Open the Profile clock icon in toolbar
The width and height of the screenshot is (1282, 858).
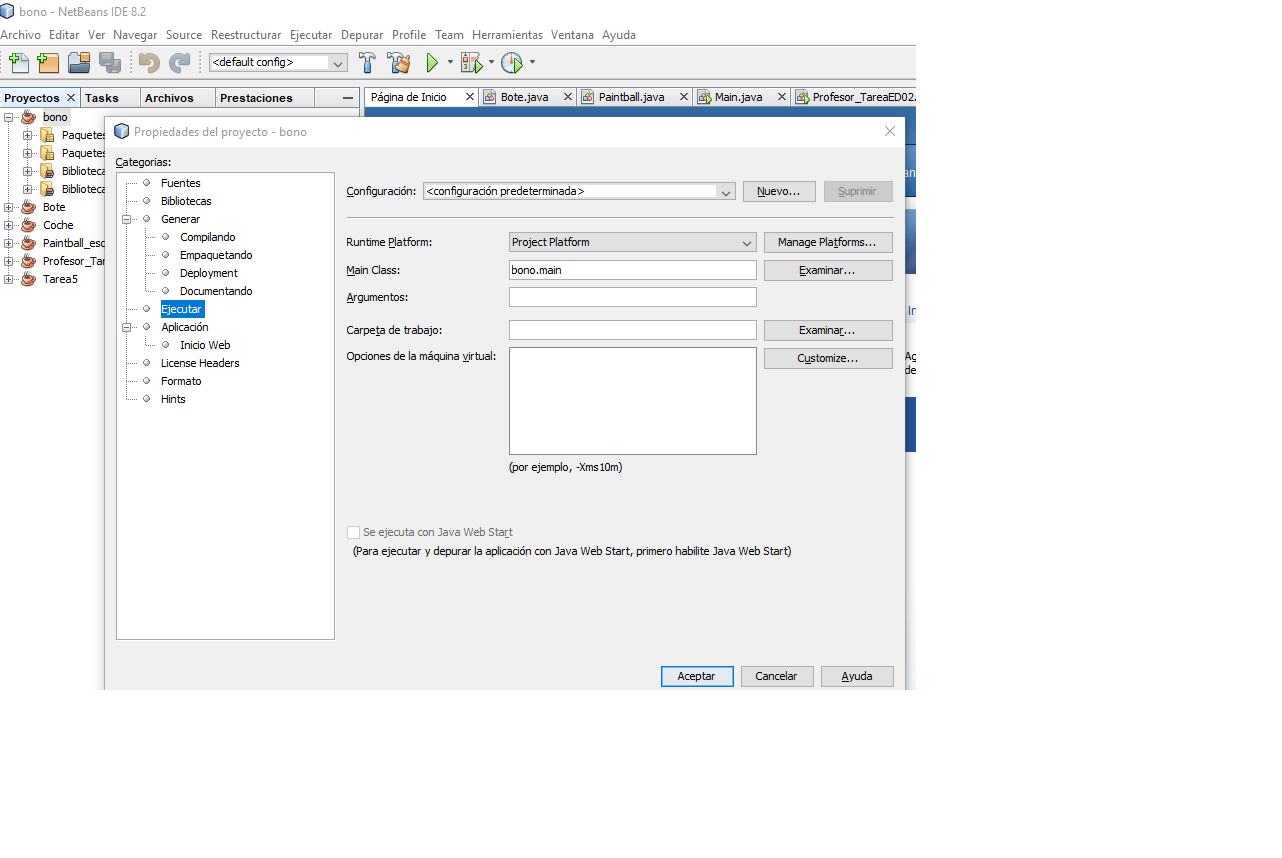click(x=512, y=62)
